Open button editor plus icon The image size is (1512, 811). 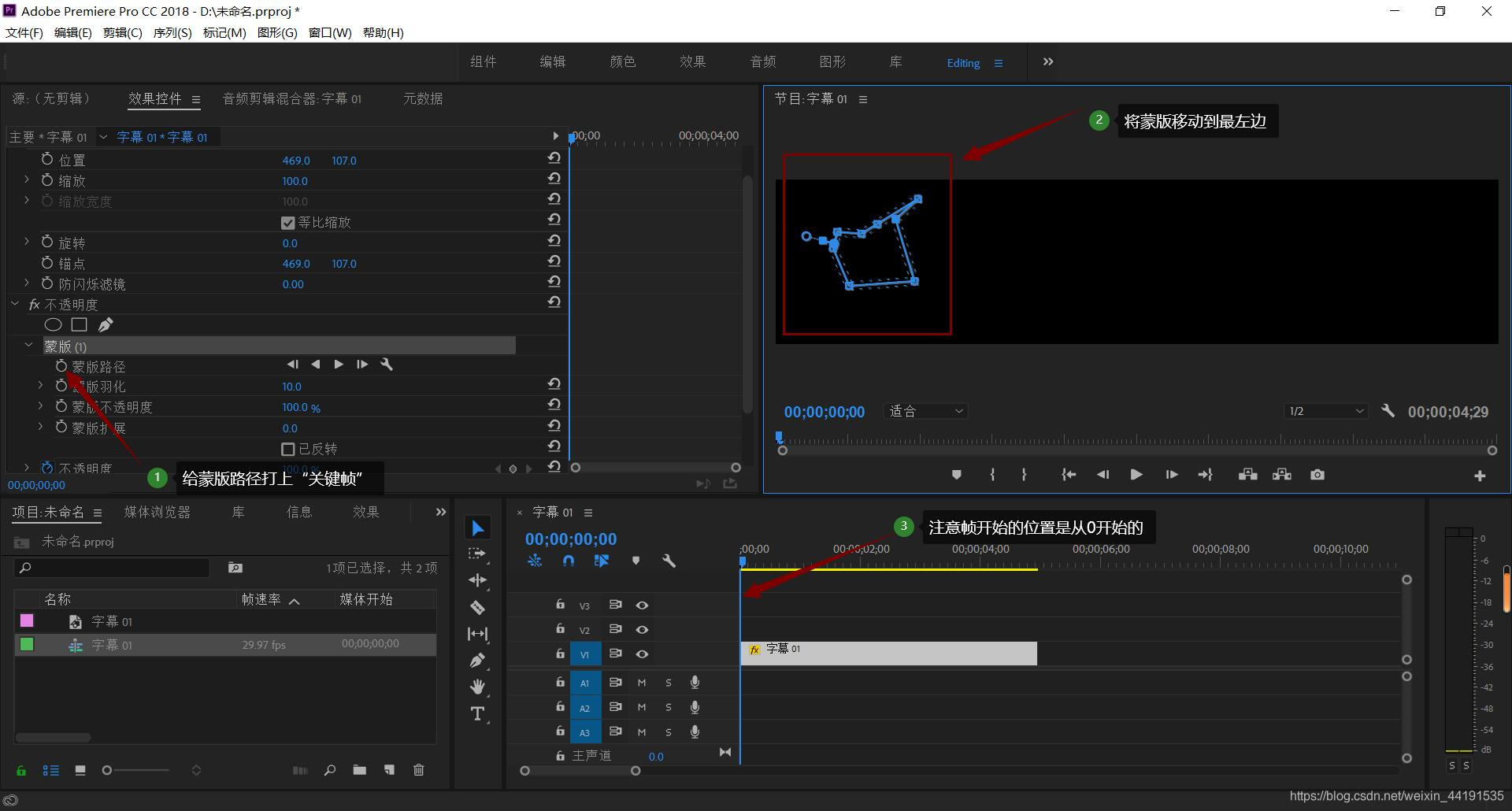point(1480,476)
